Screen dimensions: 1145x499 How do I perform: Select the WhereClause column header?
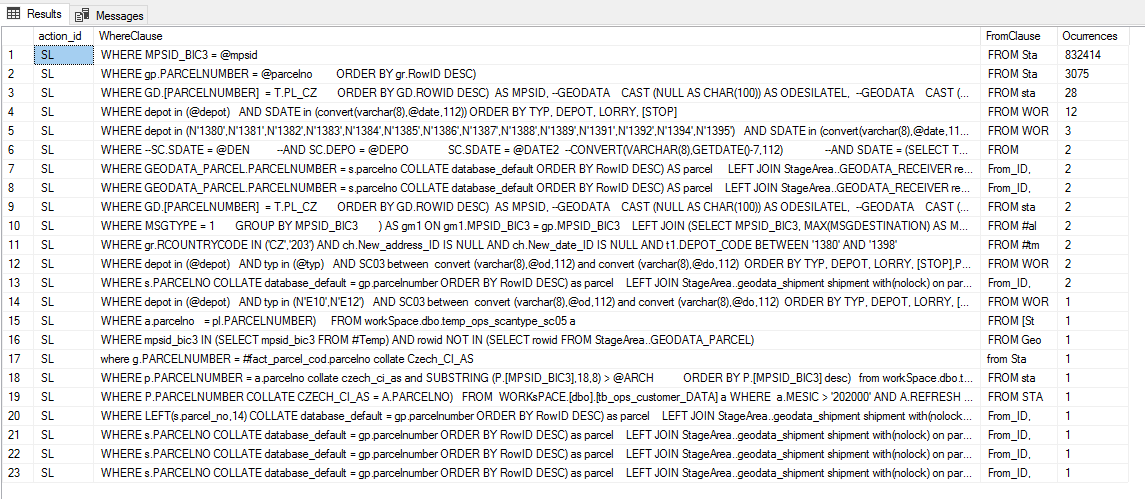[537, 36]
